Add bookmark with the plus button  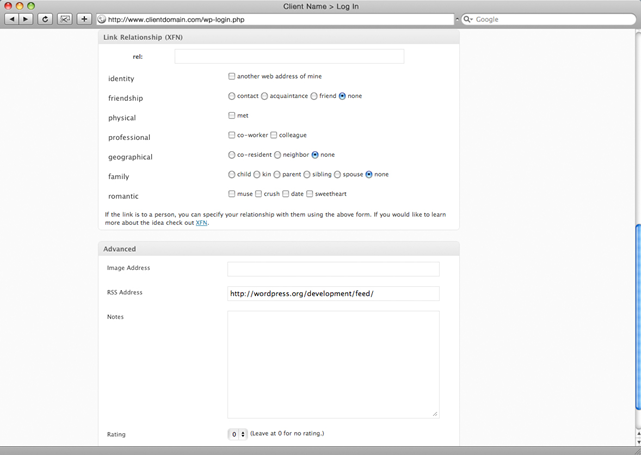84,19
